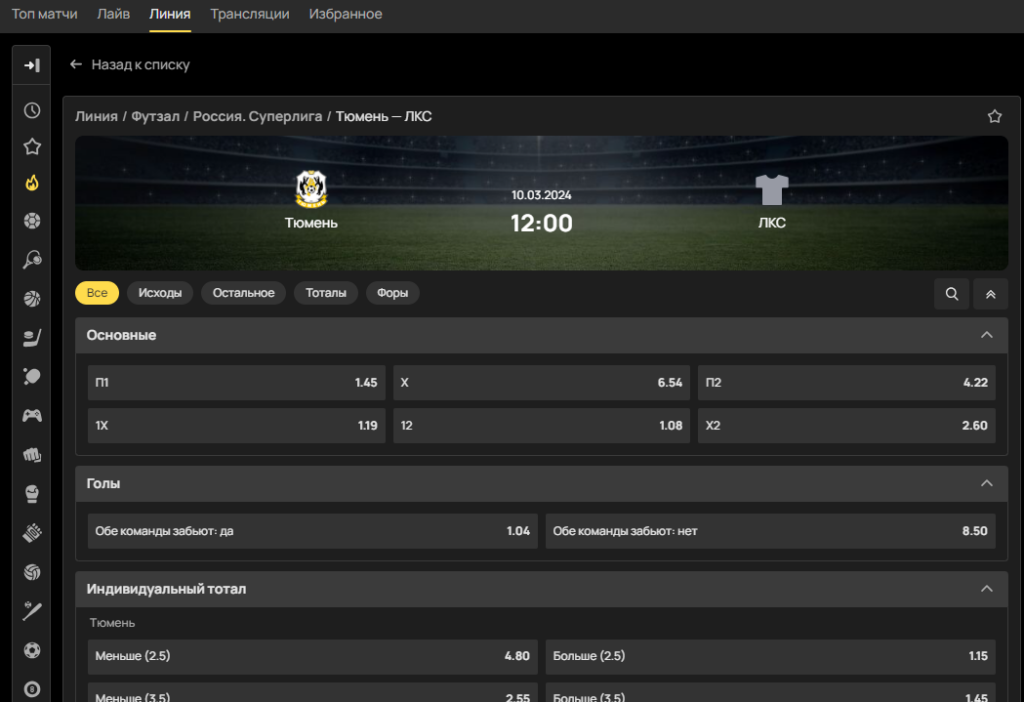Open favorites star in left sidebar
This screenshot has height=702, width=1024.
[x=31, y=146]
